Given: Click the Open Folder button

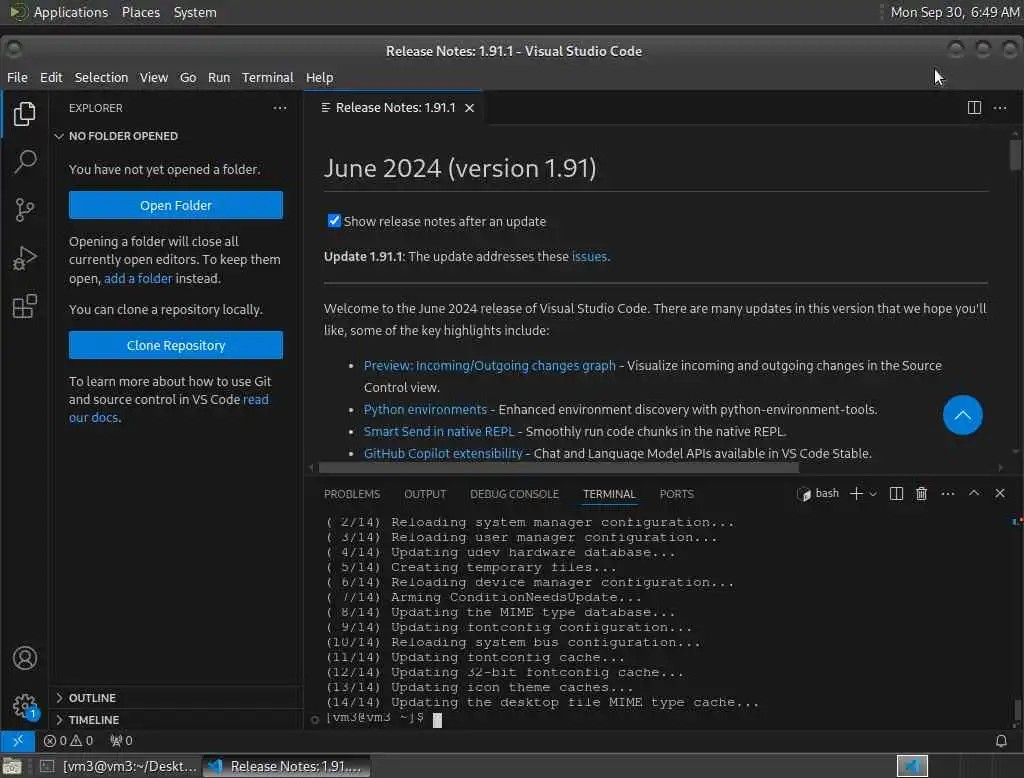Looking at the screenshot, I should (x=176, y=205).
